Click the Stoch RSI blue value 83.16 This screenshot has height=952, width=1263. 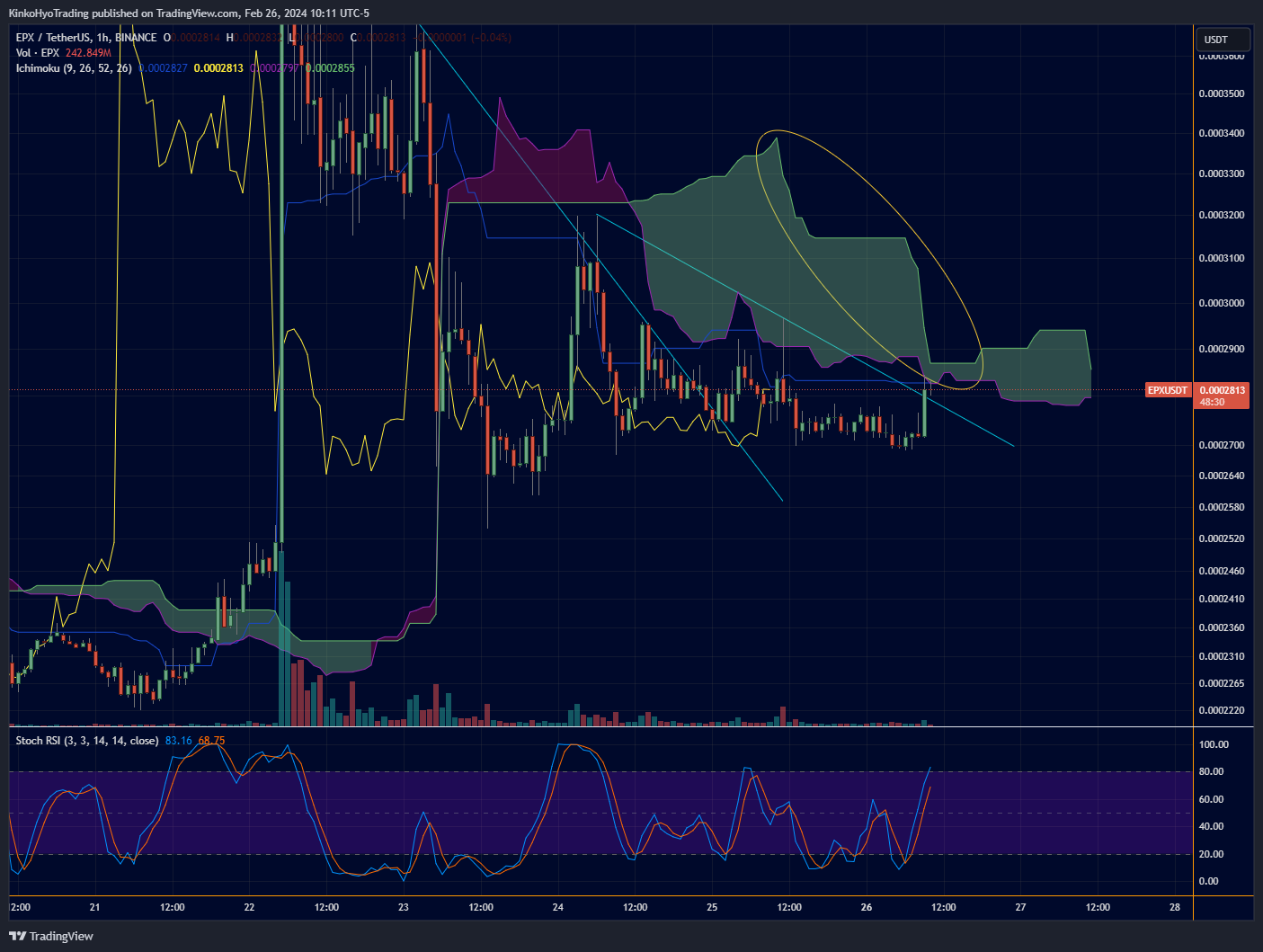(x=179, y=741)
